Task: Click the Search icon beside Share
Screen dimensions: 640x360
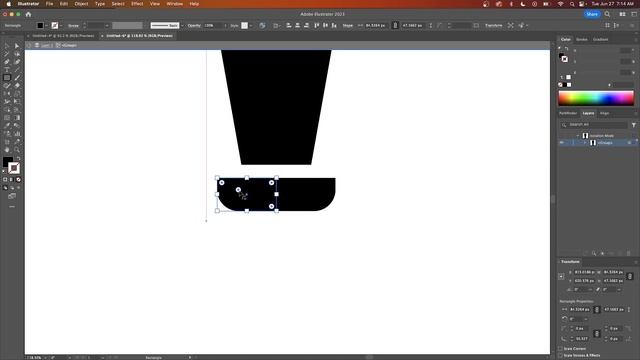Action: (x=607, y=14)
